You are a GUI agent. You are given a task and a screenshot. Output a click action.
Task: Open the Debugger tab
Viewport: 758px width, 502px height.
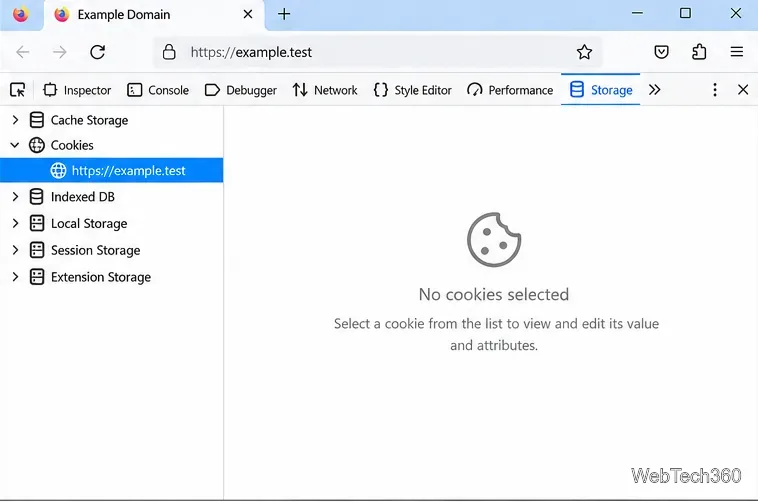pos(241,90)
